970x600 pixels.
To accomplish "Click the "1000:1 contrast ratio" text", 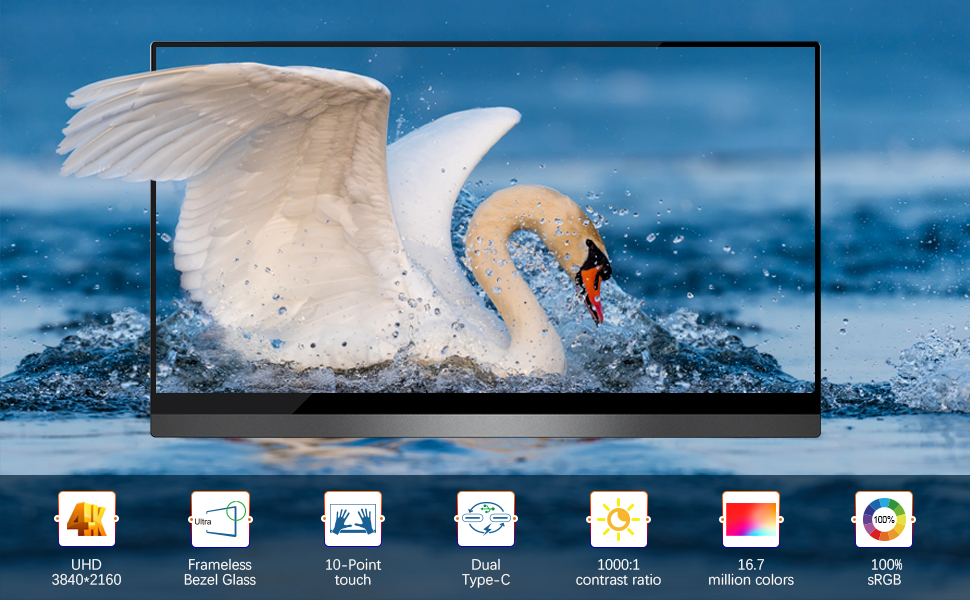I will click(618, 572).
